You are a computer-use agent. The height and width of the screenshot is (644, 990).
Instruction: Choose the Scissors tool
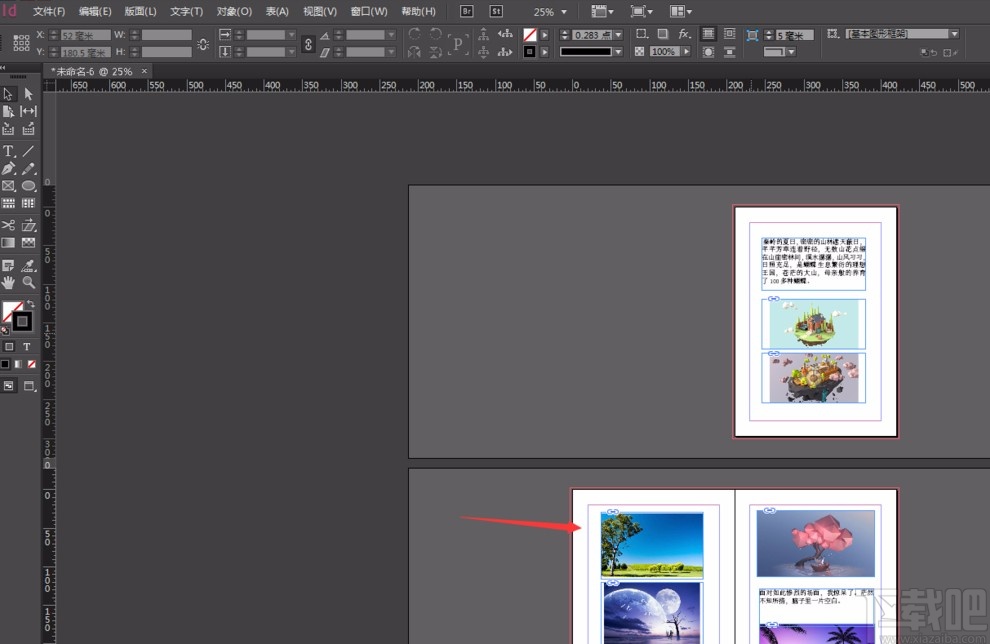coord(8,225)
